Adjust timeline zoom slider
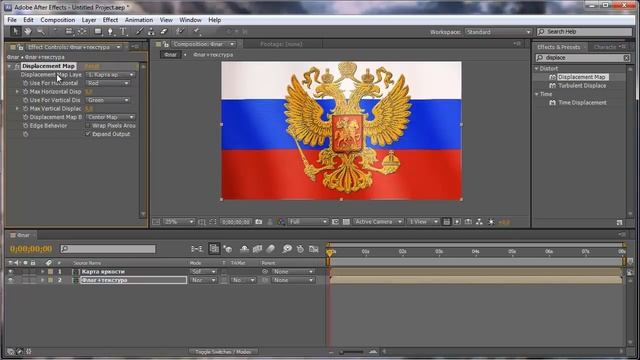The image size is (640, 360). pos(351,351)
